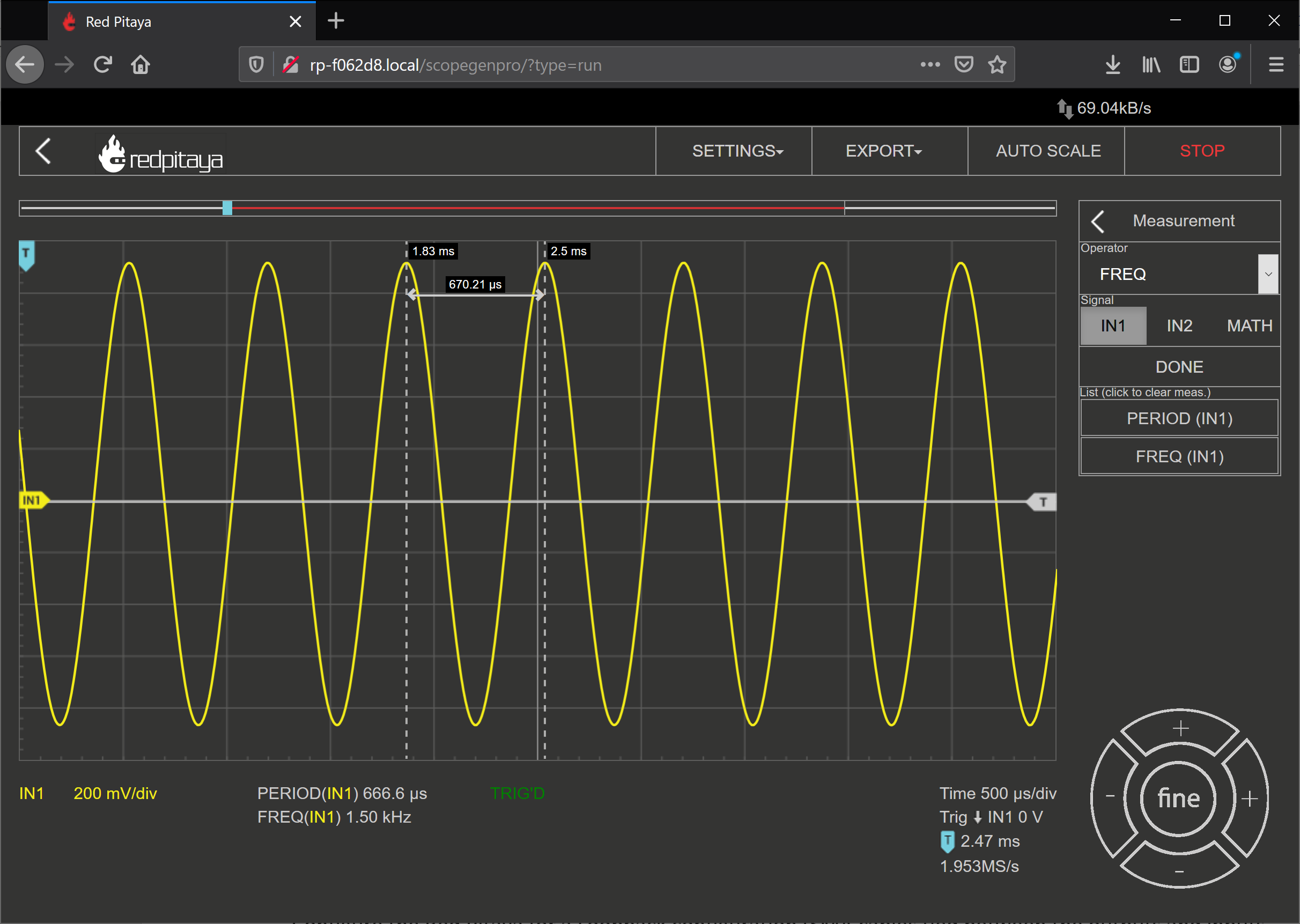Click the back chevron beside redpitaya logo
Viewport: 1300px width, 924px height.
[43, 151]
